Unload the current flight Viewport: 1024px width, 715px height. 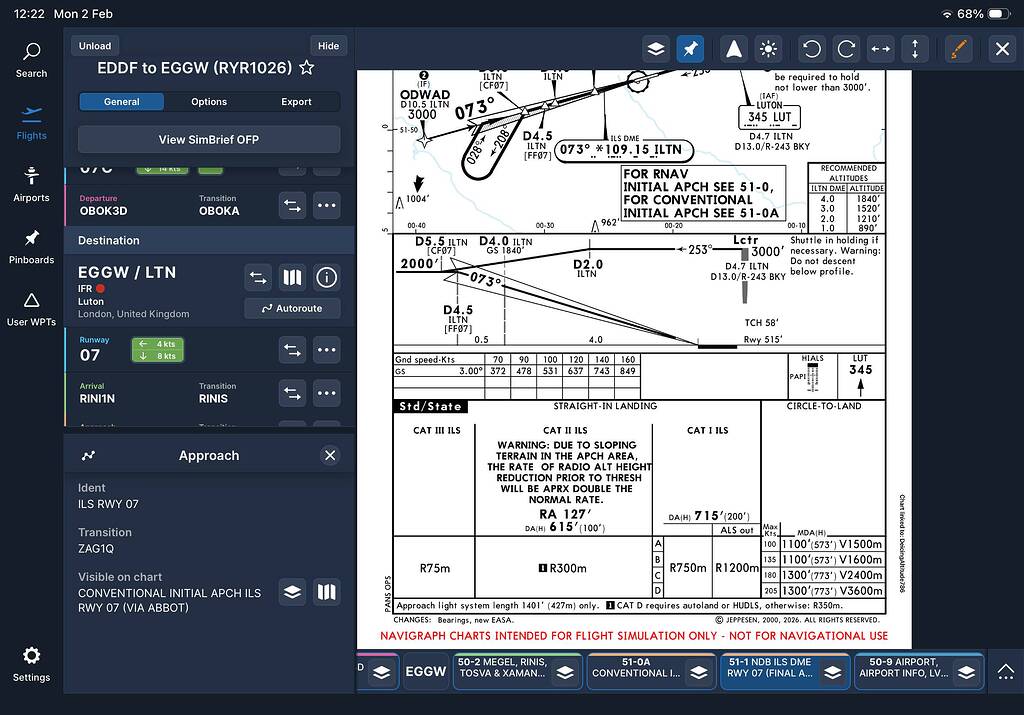pos(95,46)
